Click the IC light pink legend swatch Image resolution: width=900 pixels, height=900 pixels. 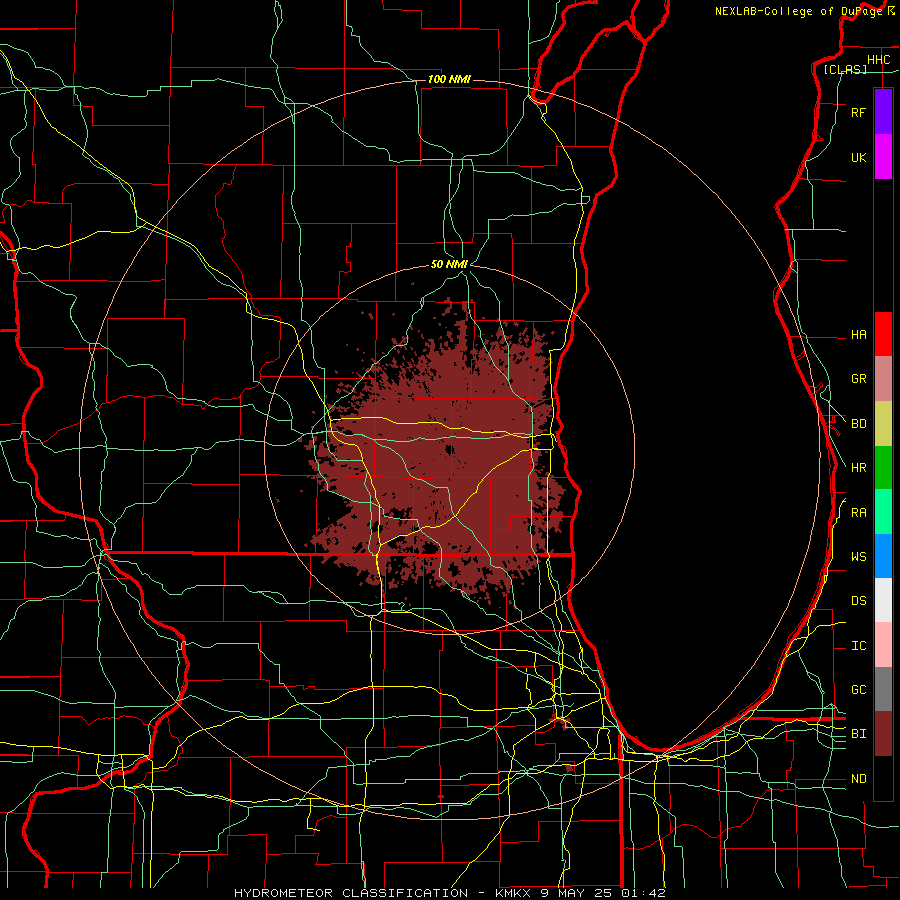883,645
